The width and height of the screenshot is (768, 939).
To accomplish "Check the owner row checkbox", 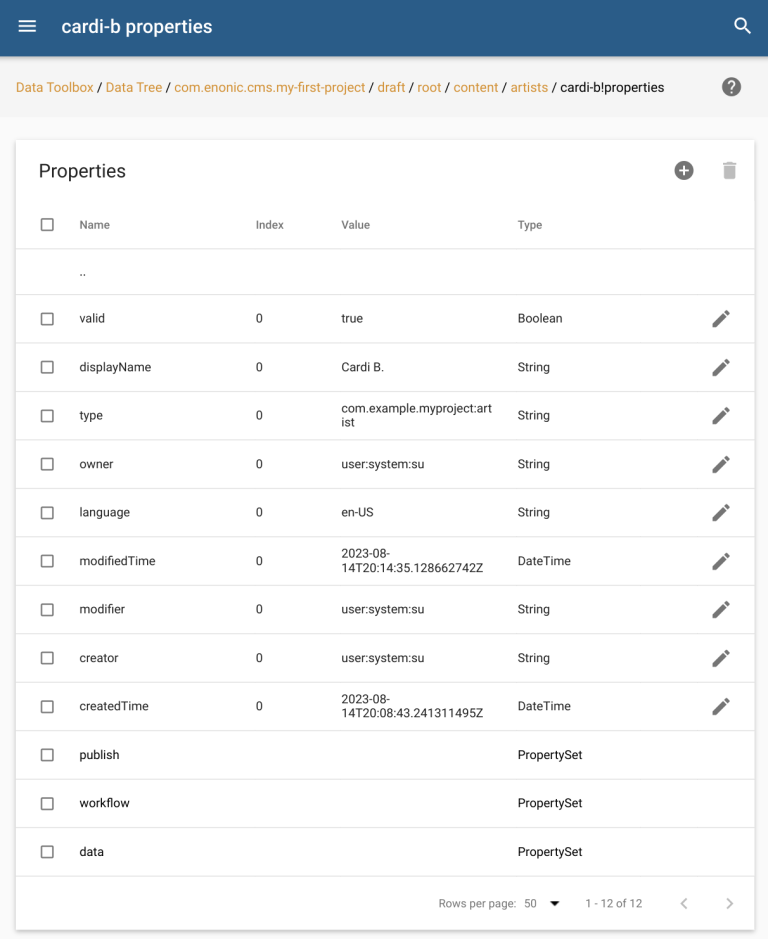I will (47, 464).
